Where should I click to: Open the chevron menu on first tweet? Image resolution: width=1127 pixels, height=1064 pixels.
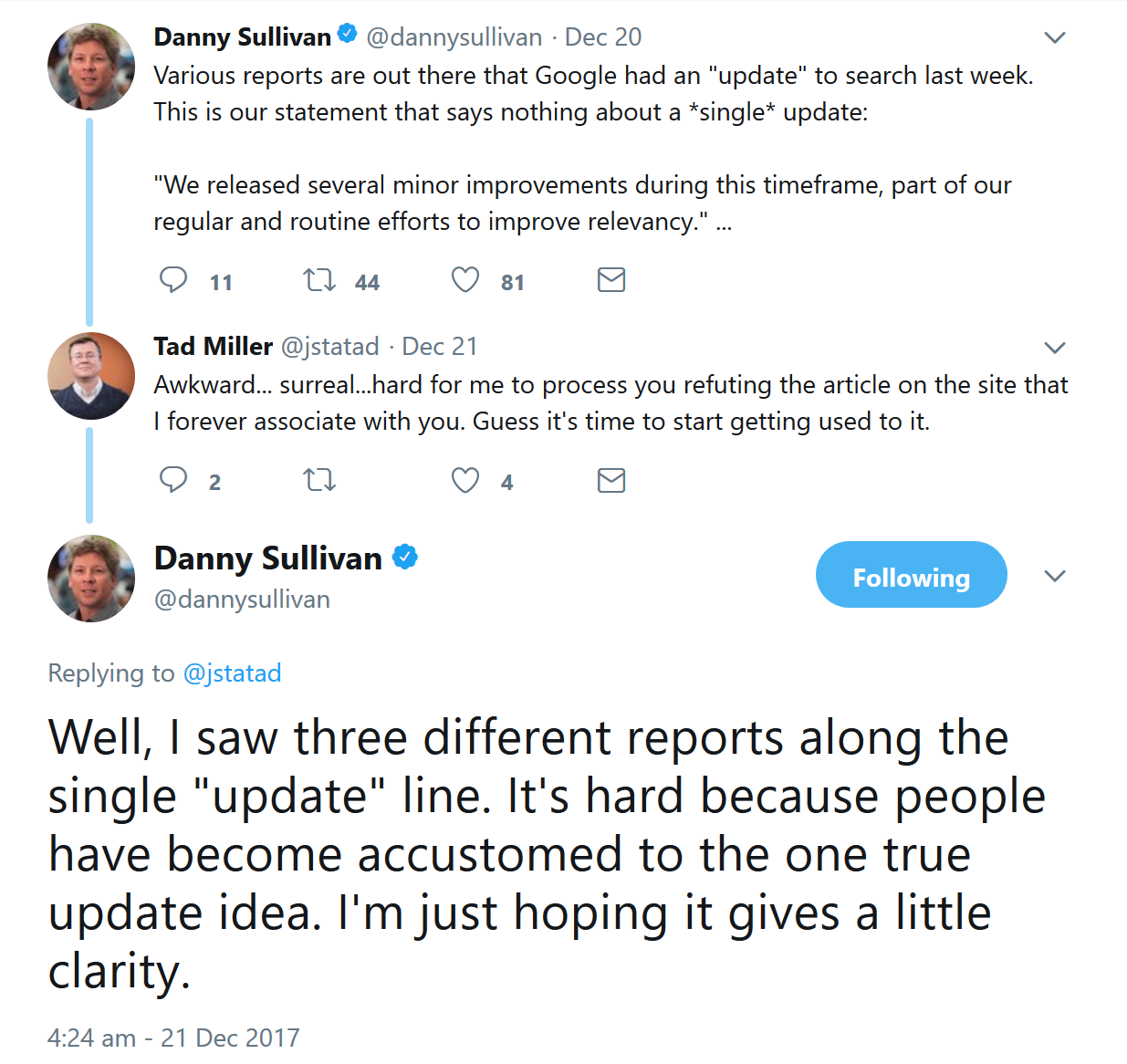click(x=1055, y=37)
